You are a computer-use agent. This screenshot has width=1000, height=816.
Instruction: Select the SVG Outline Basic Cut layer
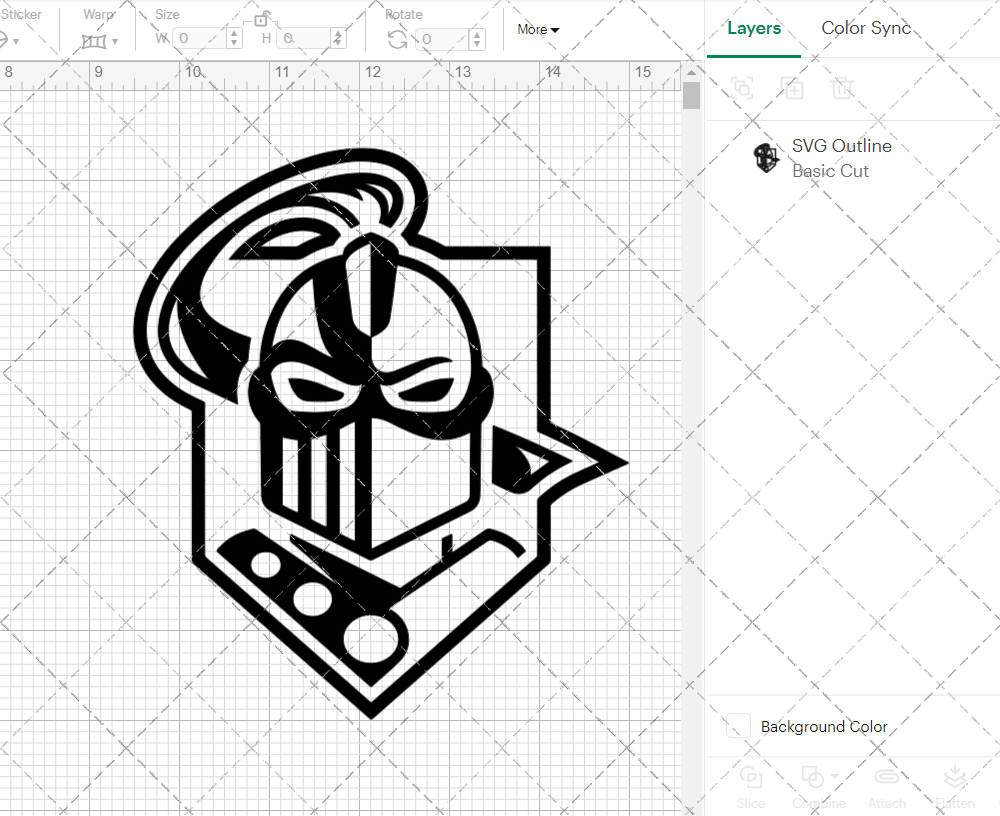click(841, 158)
